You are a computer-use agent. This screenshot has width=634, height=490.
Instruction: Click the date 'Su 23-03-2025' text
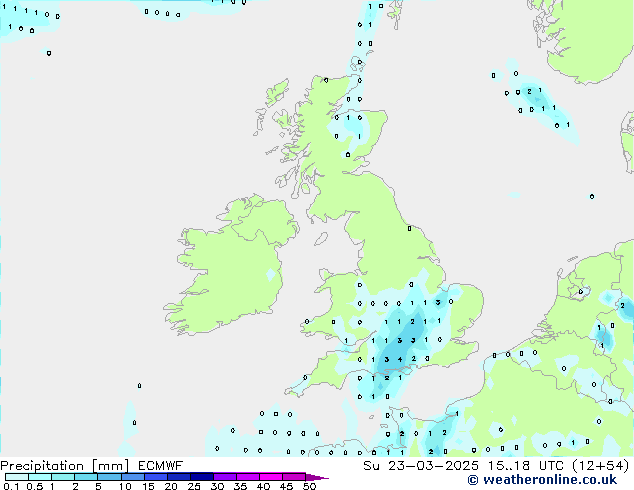click(421, 466)
